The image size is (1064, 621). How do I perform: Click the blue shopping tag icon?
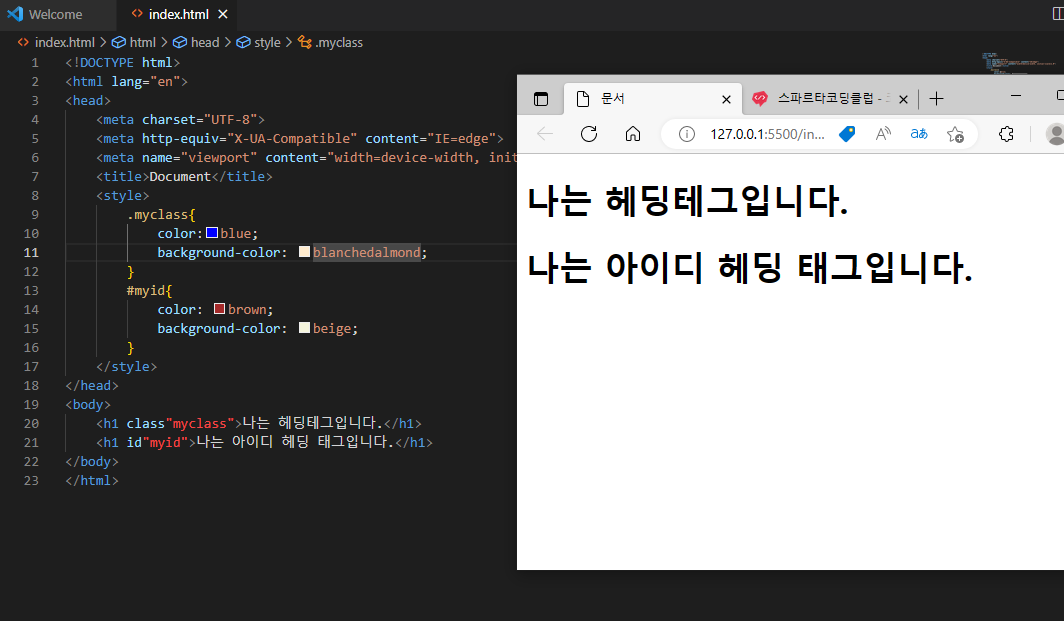pyautogui.click(x=847, y=134)
